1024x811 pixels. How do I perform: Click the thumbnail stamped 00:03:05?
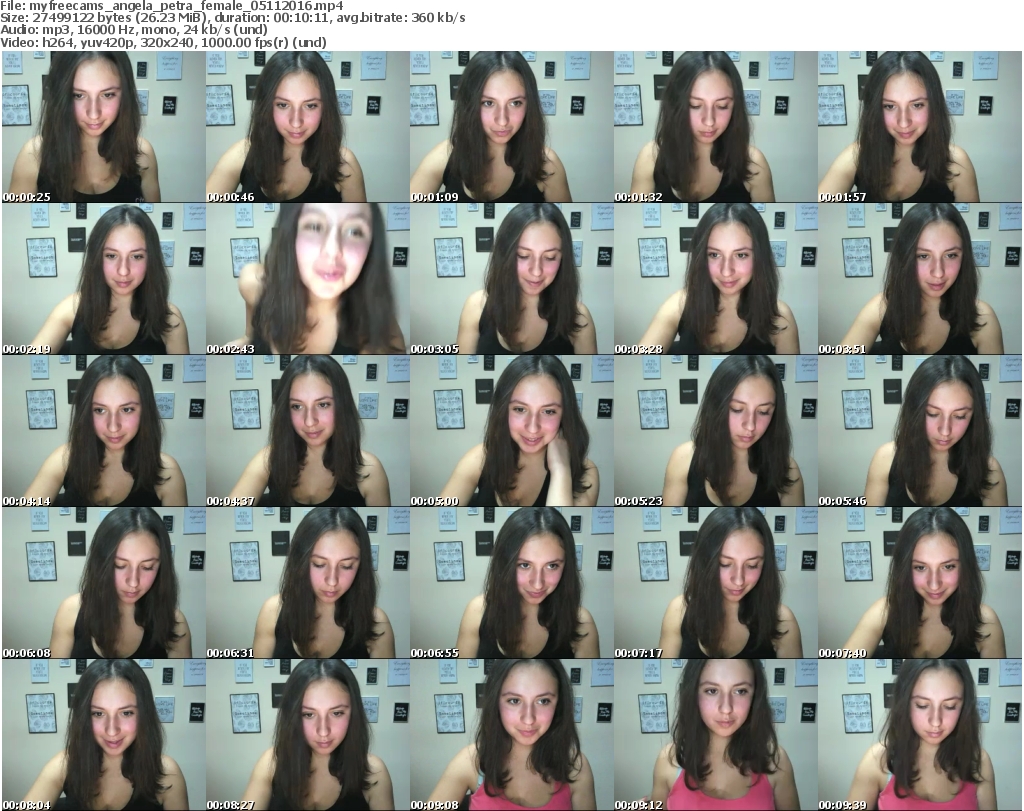coord(511,279)
